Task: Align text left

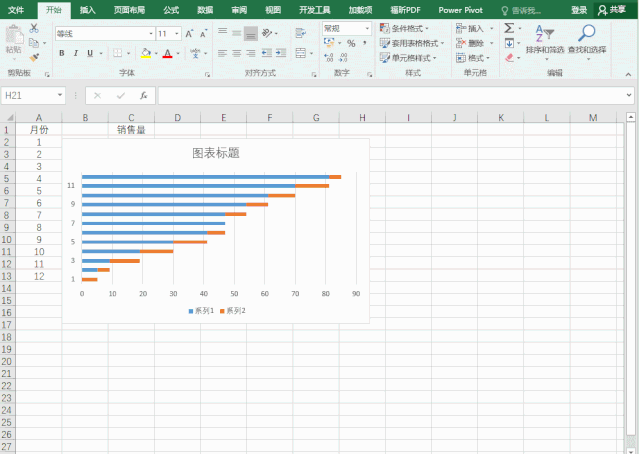Action: (x=222, y=53)
